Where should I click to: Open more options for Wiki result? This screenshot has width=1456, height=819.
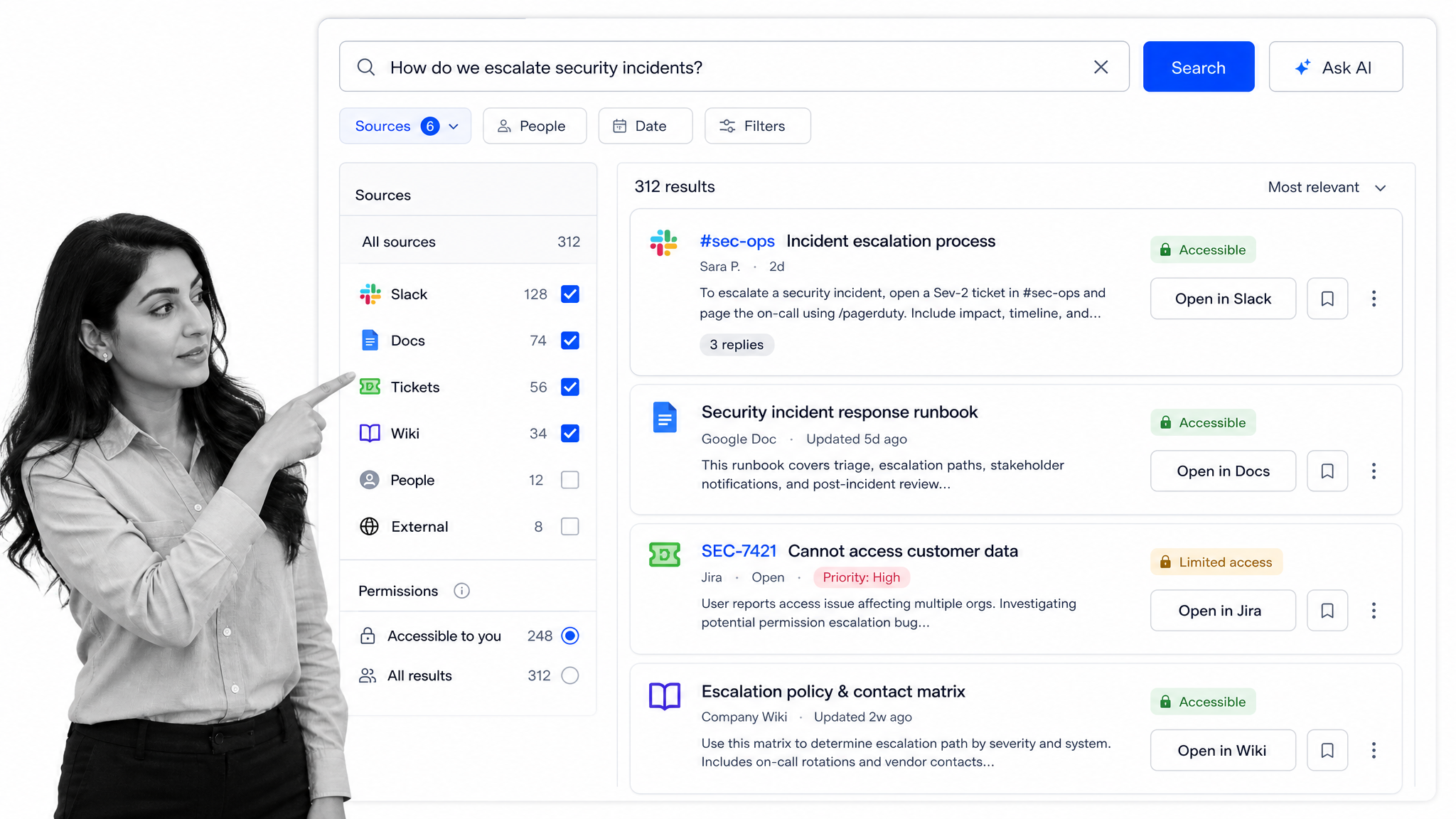click(x=1374, y=750)
